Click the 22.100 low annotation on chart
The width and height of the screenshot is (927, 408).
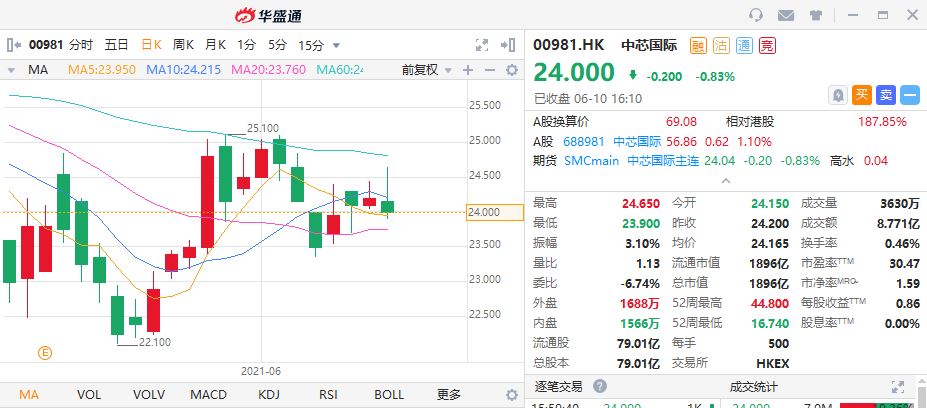[x=155, y=342]
